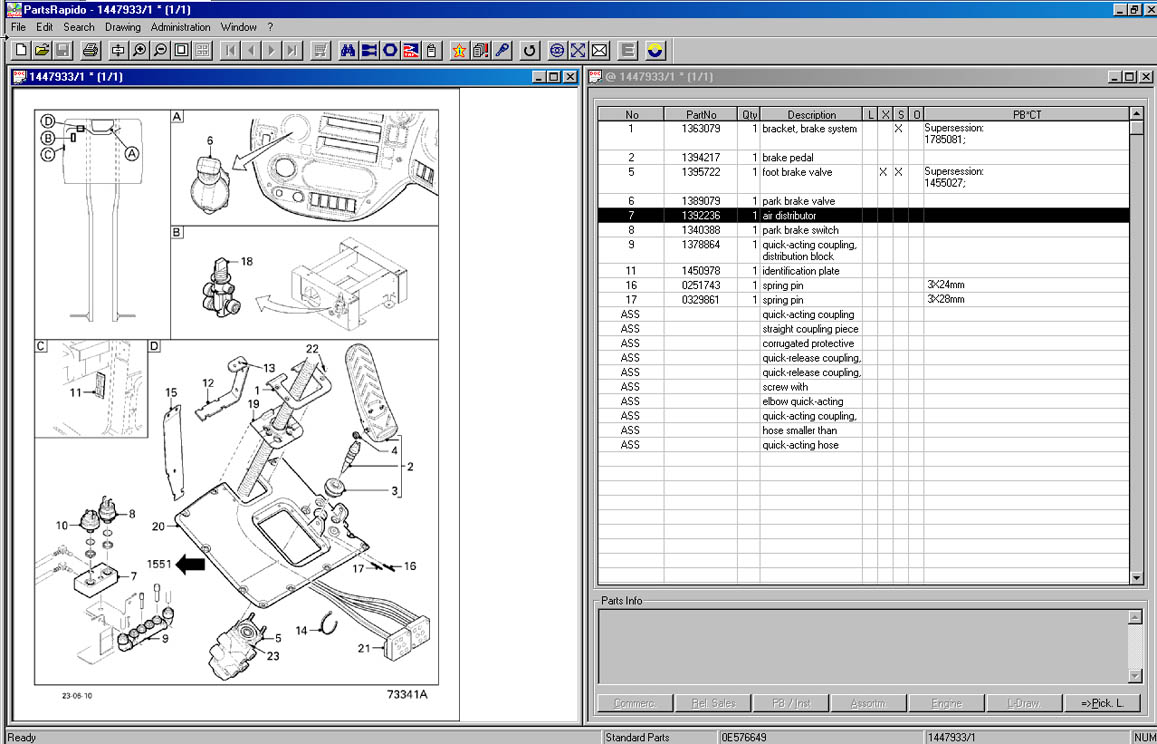Viewport: 1157px width, 744px height.
Task: Open the Administration menu
Action: pos(180,27)
